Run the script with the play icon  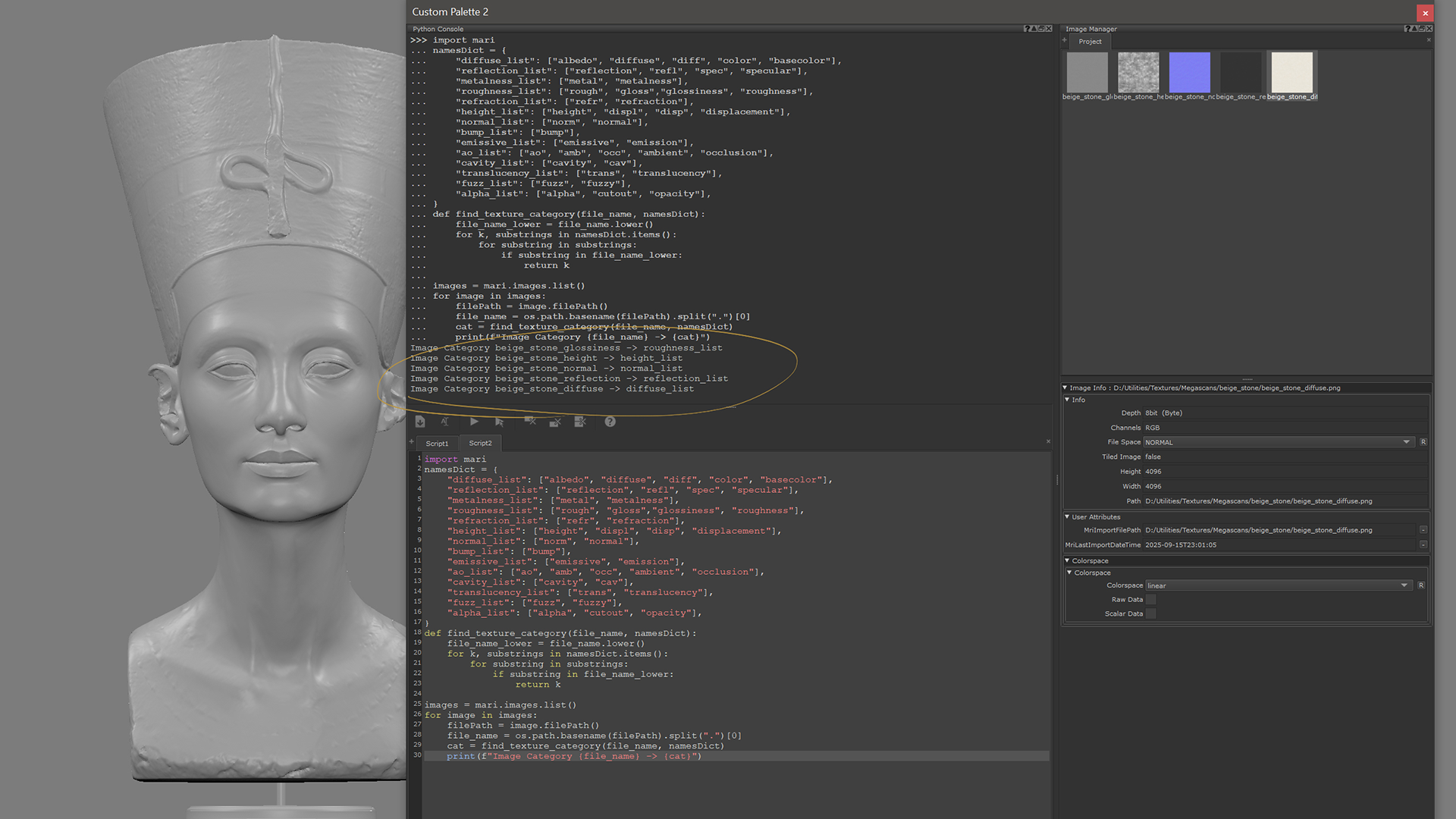(474, 422)
